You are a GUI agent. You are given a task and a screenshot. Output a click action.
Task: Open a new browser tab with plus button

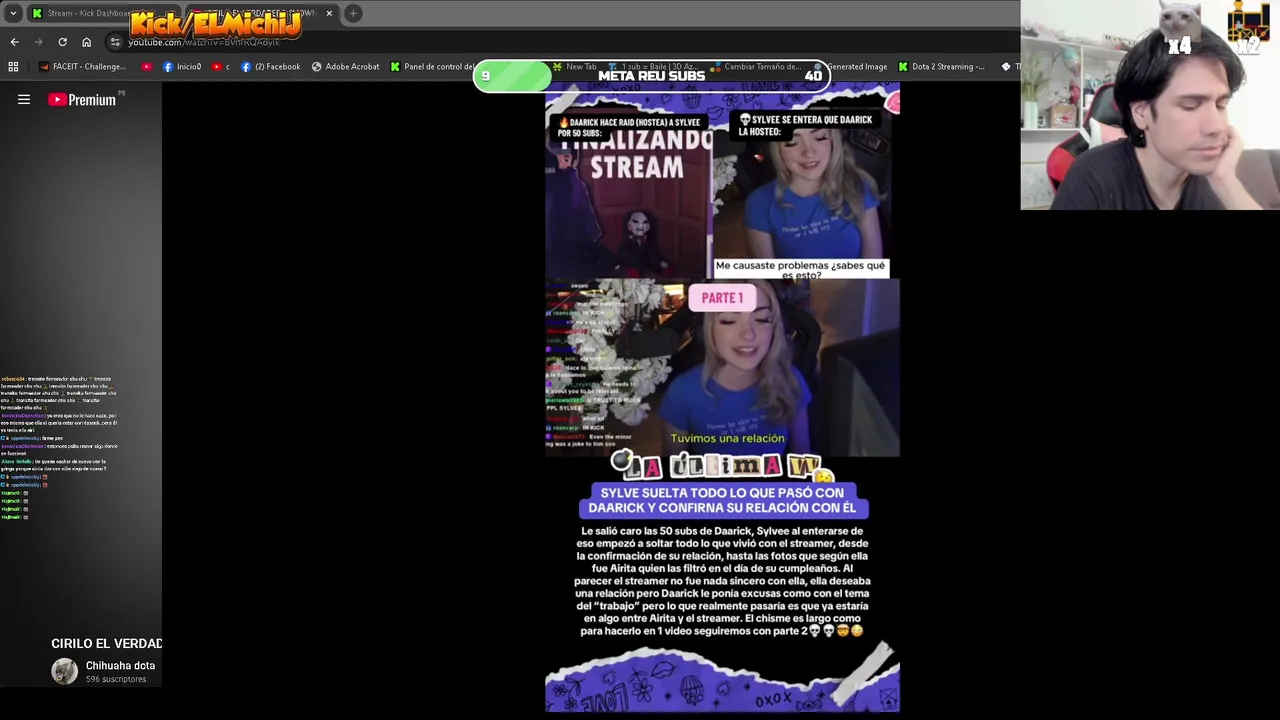(x=353, y=13)
